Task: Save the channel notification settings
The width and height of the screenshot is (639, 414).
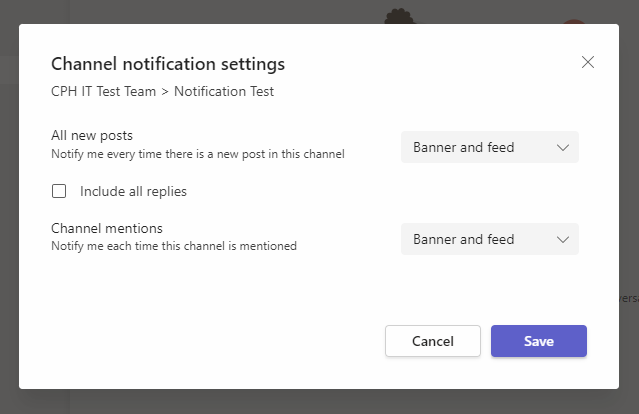Action: 539,341
